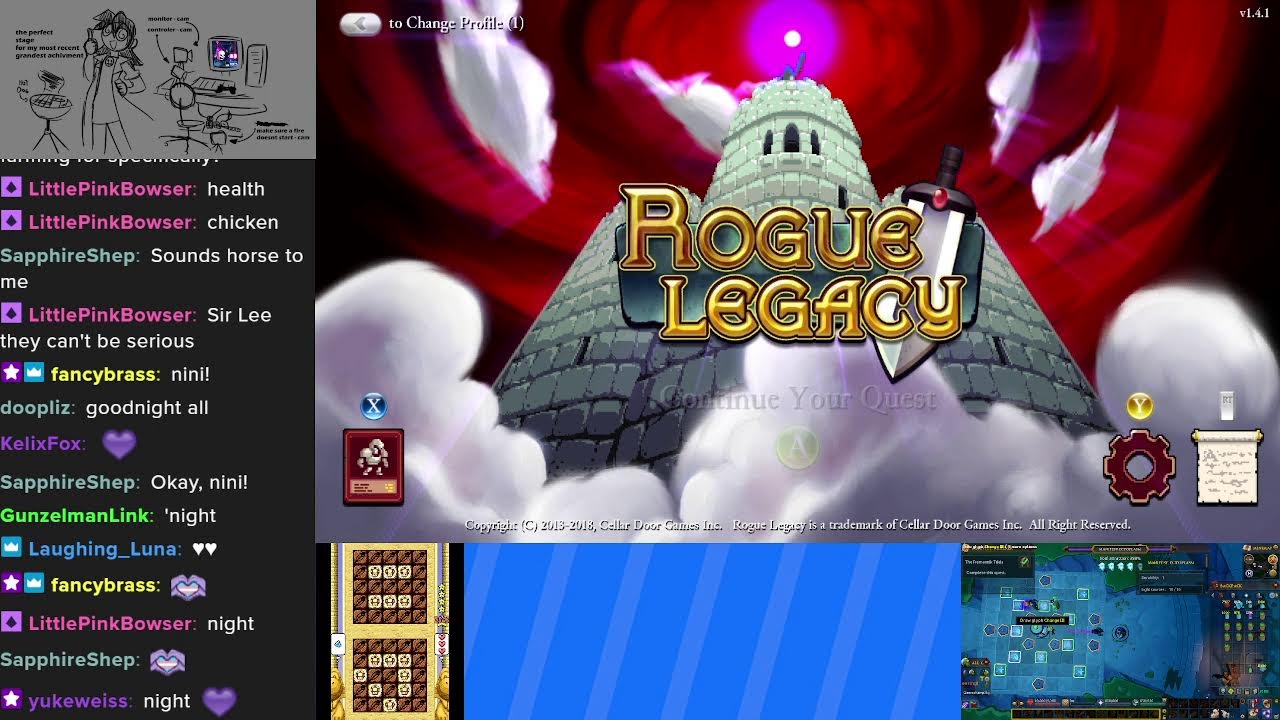Open options via the red gear icon
Viewport: 1280px width, 720px height.
coord(1139,466)
